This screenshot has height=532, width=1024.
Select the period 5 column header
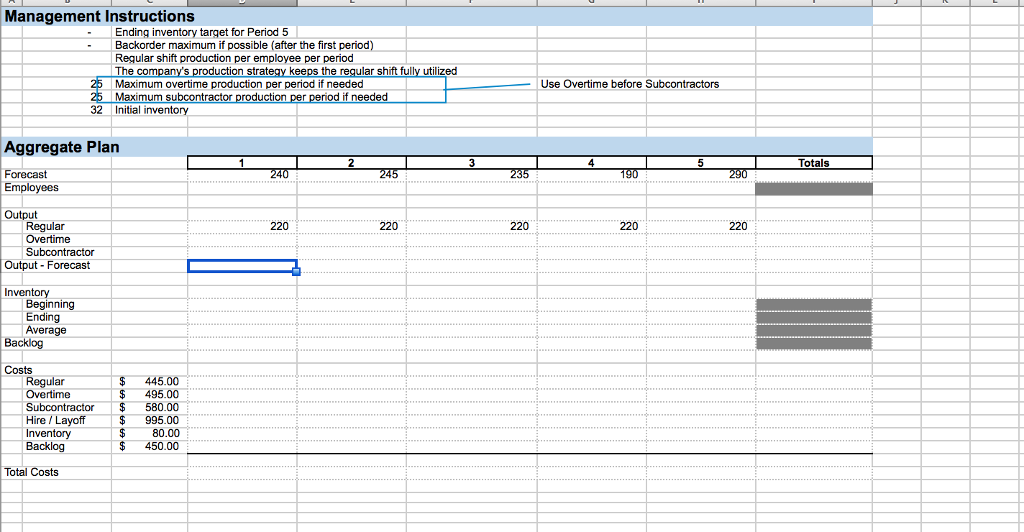[x=701, y=163]
